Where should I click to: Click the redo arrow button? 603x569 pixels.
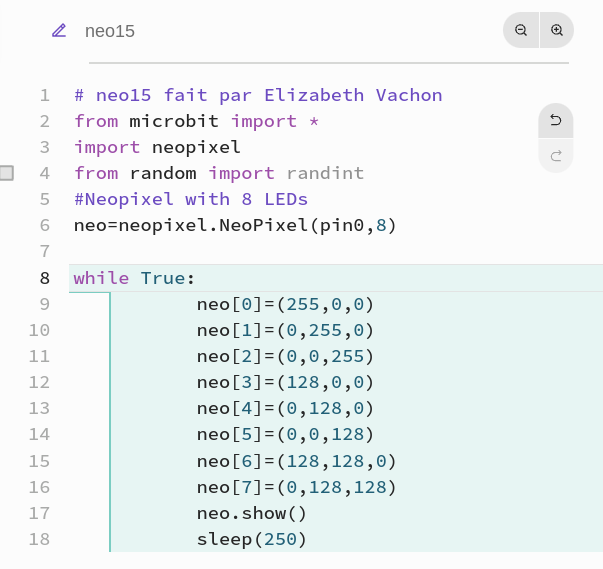[x=556, y=156]
